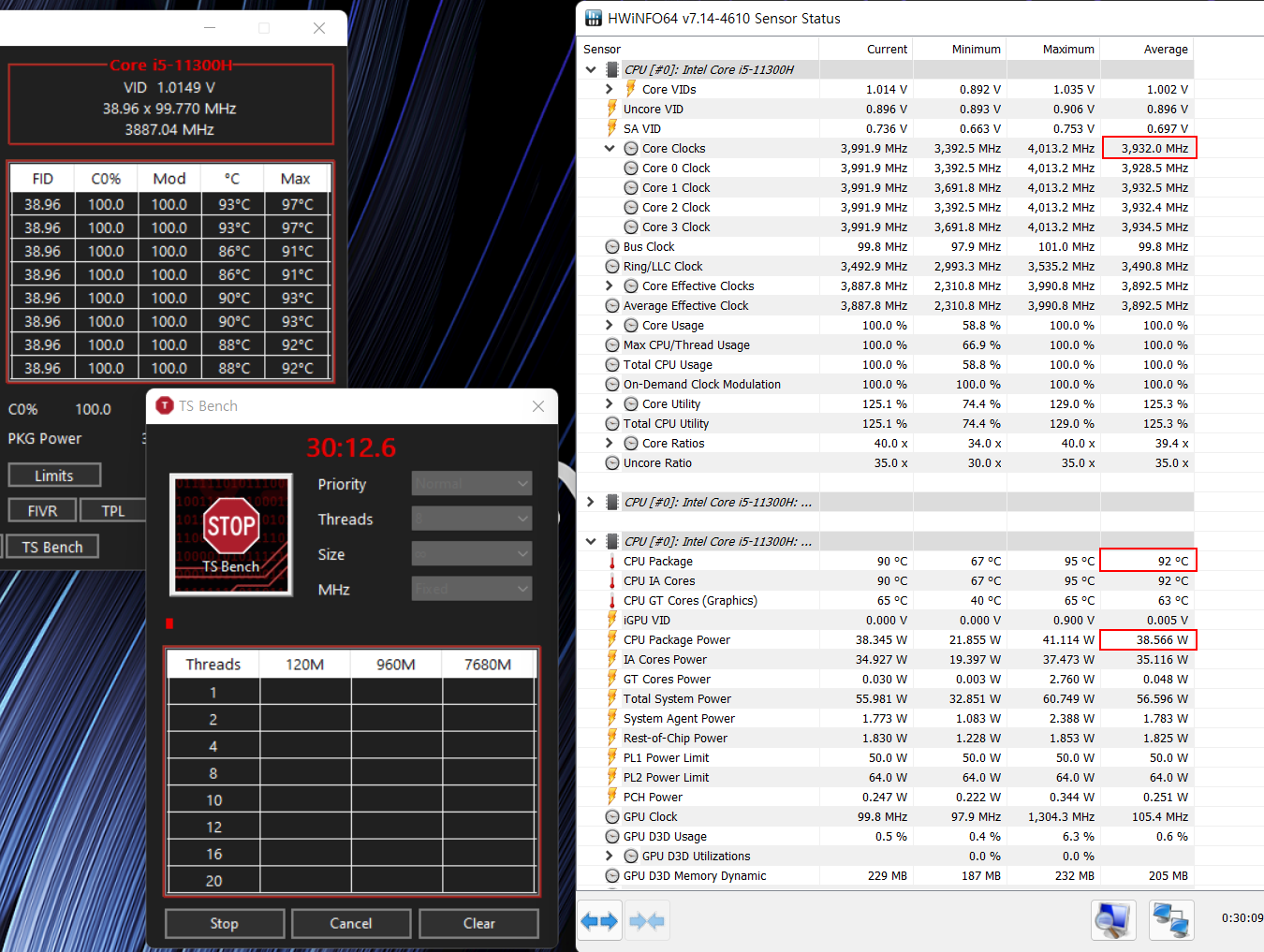Click the HWiNFO64 title bar app icon
Image resolution: width=1264 pixels, height=952 pixels.
click(594, 18)
